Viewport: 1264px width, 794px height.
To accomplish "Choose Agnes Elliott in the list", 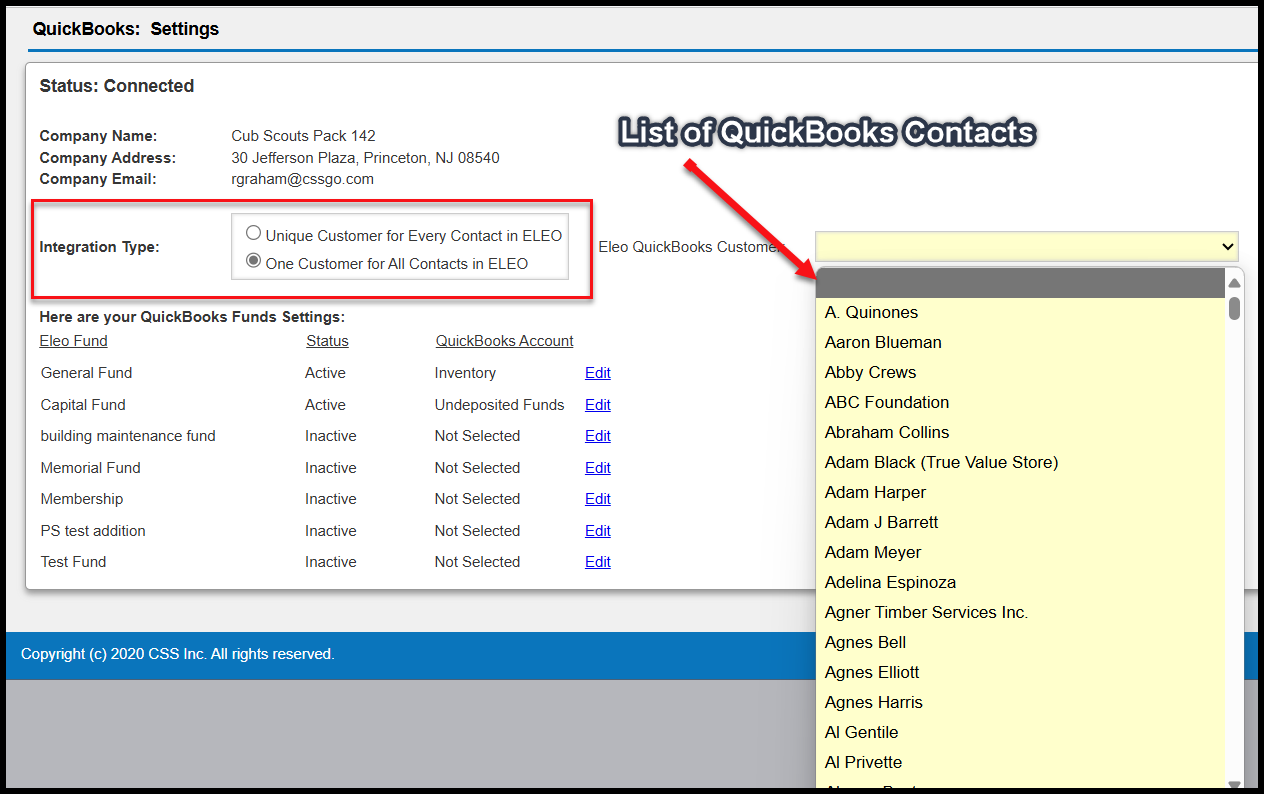I will (1020, 673).
